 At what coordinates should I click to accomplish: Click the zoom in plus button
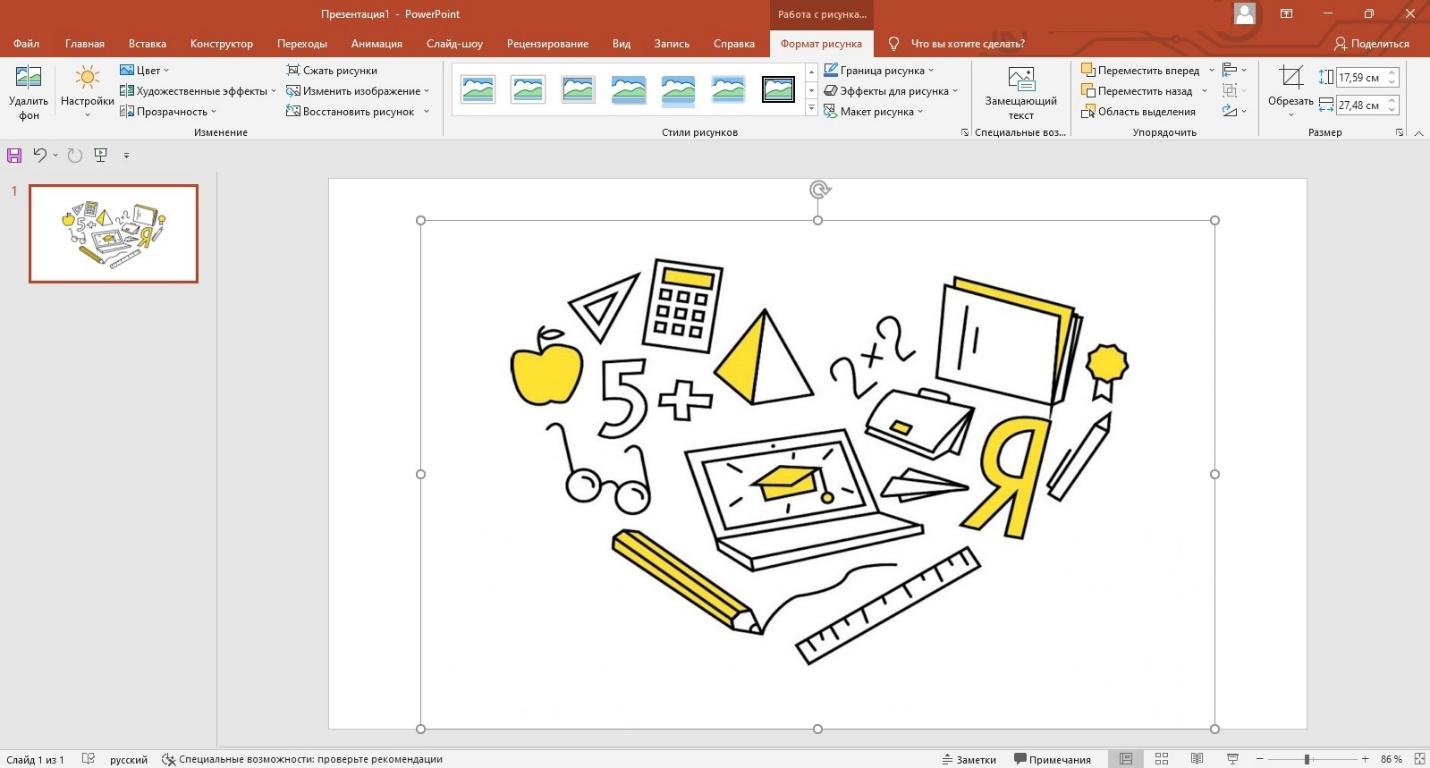click(x=1365, y=759)
